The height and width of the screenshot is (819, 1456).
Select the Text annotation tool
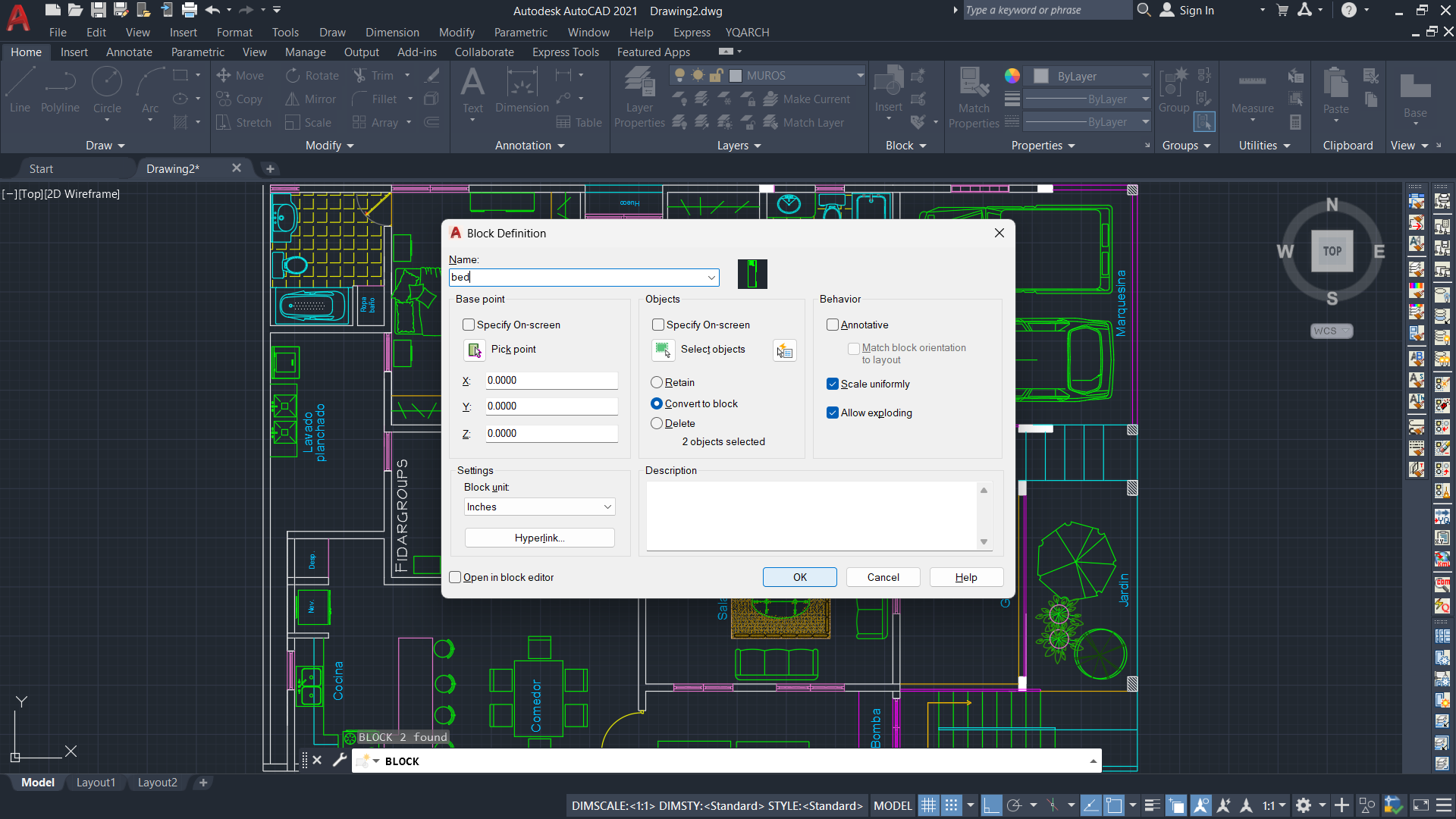472,90
